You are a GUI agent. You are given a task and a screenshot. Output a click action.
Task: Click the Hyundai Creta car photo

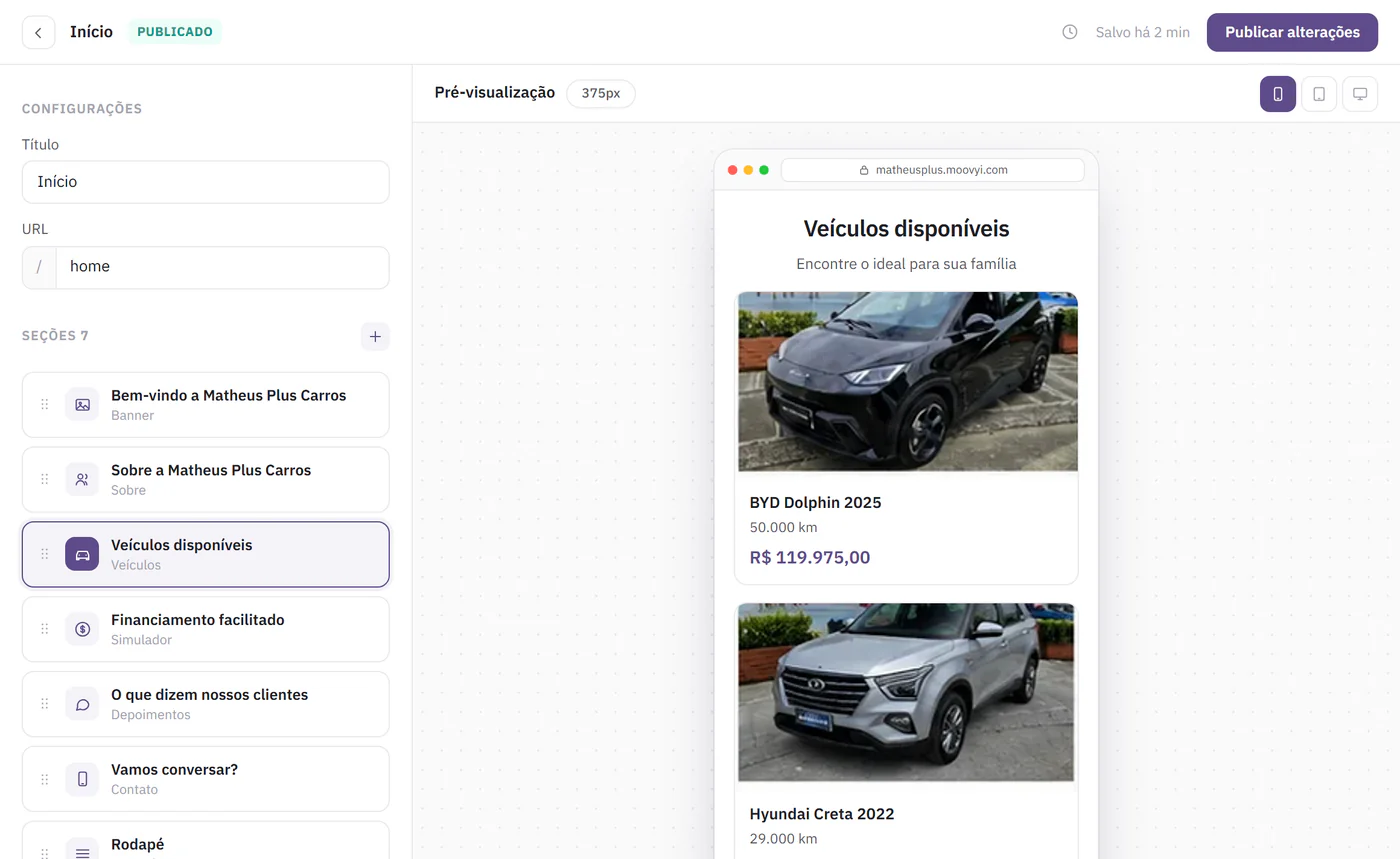pyautogui.click(x=906, y=692)
